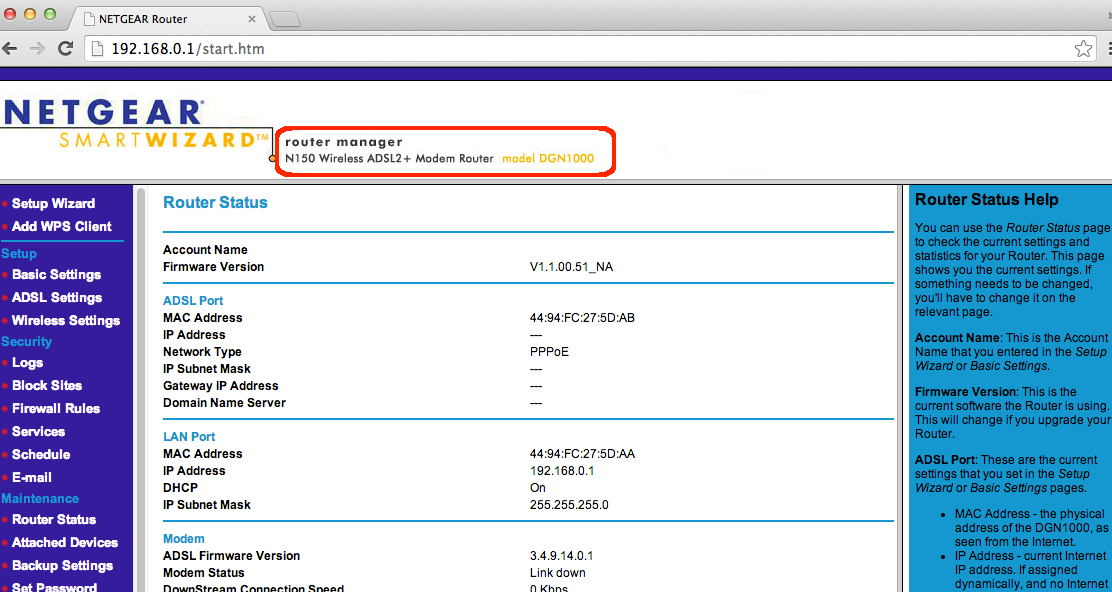Open Block Sites page

pos(47,386)
